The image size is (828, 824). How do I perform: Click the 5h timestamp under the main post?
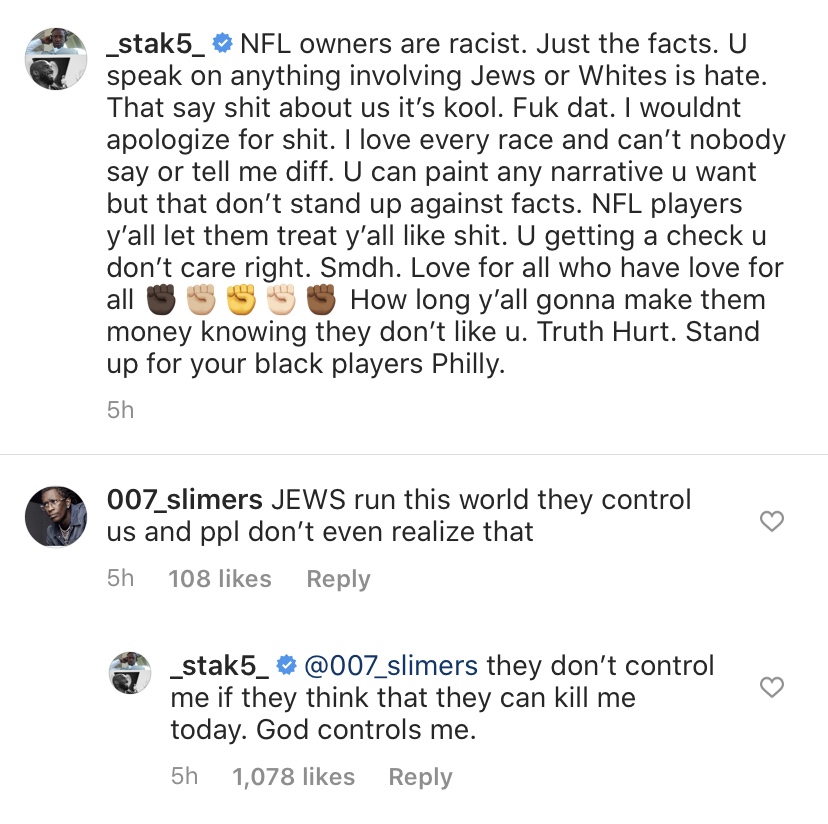tap(120, 410)
